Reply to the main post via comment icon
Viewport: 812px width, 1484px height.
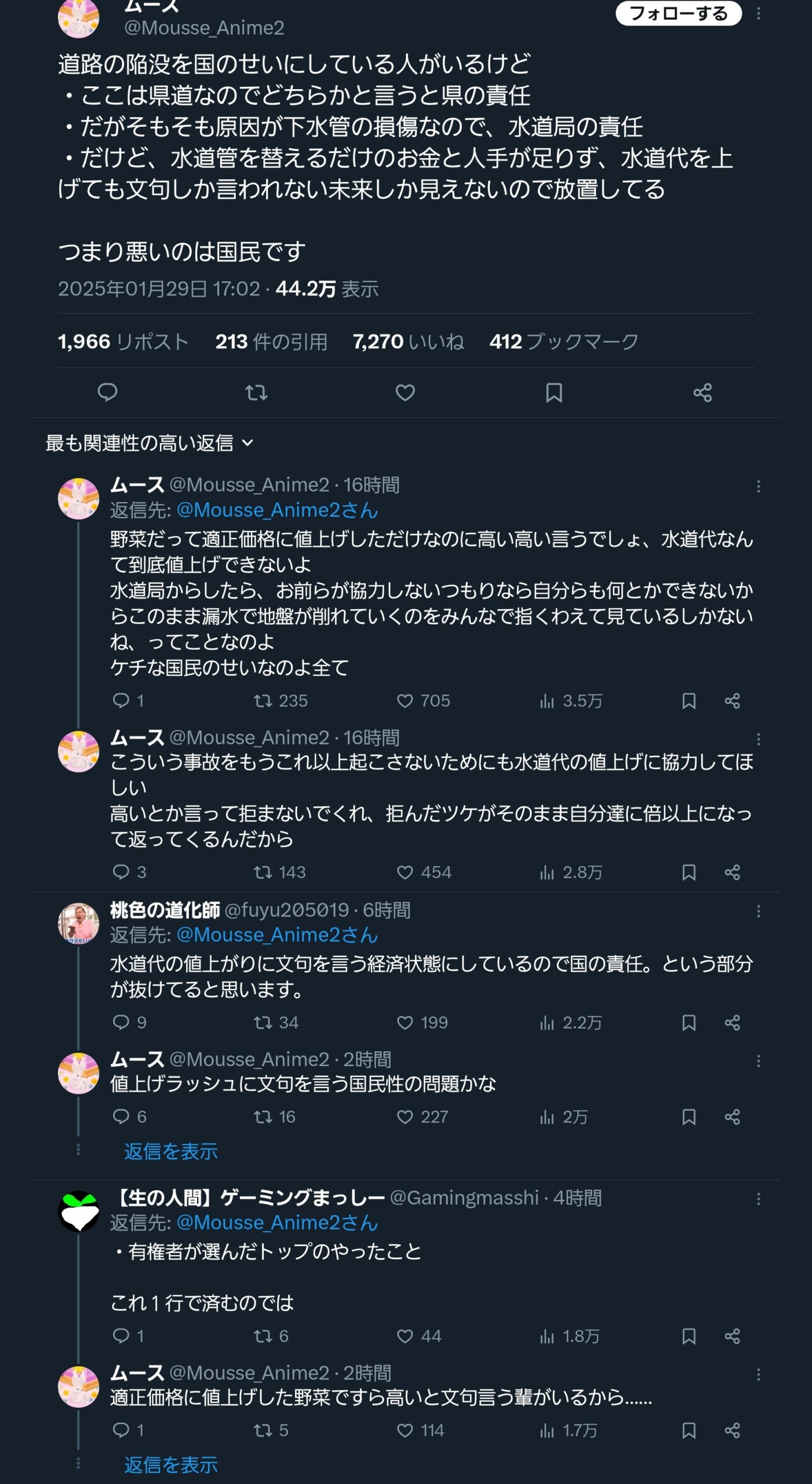pos(107,392)
